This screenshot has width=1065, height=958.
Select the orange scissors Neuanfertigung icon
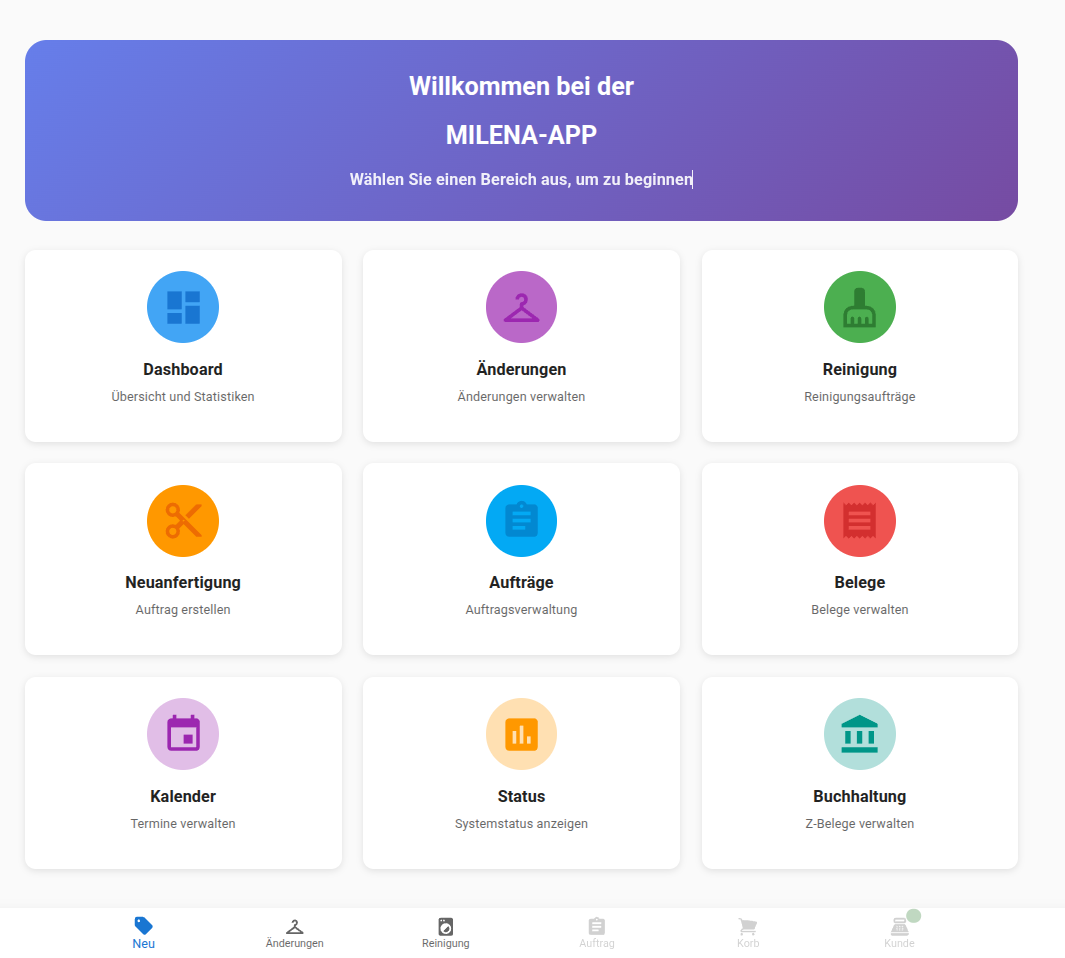(183, 521)
